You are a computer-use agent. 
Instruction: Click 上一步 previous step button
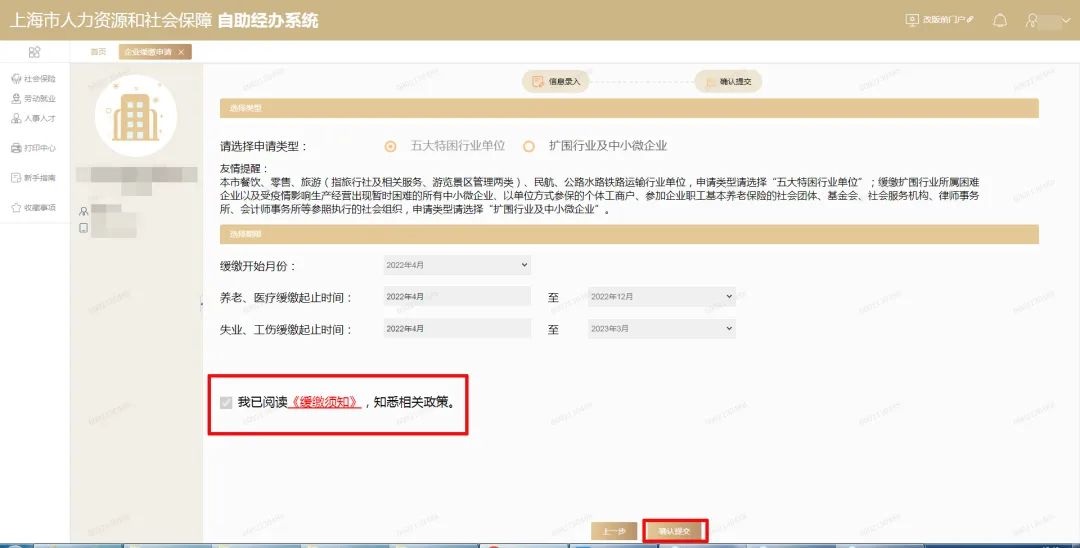coord(614,531)
